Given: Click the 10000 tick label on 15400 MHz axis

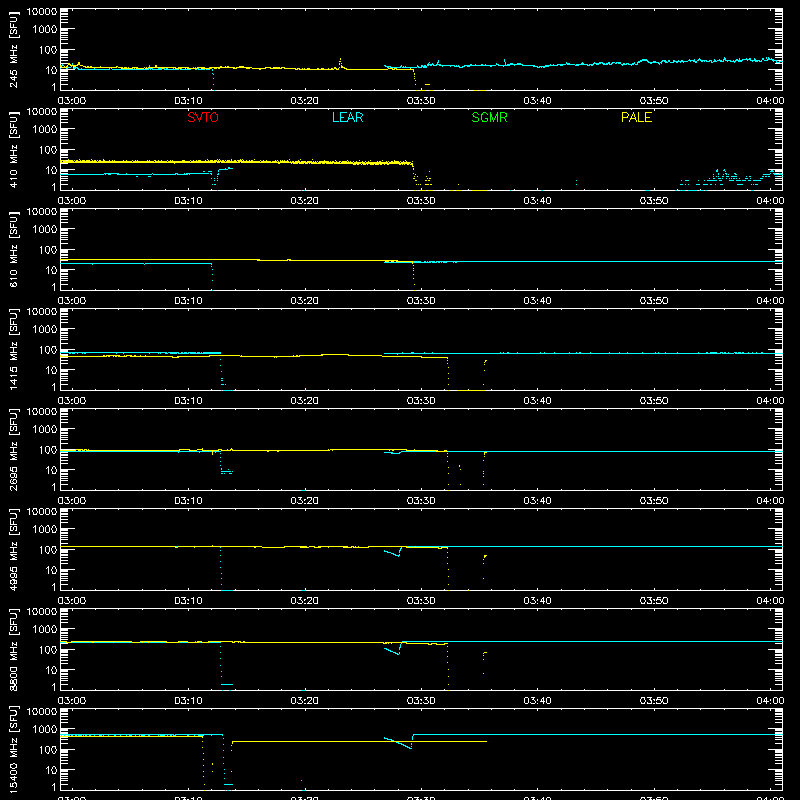Looking at the screenshot, I should 42,712.
